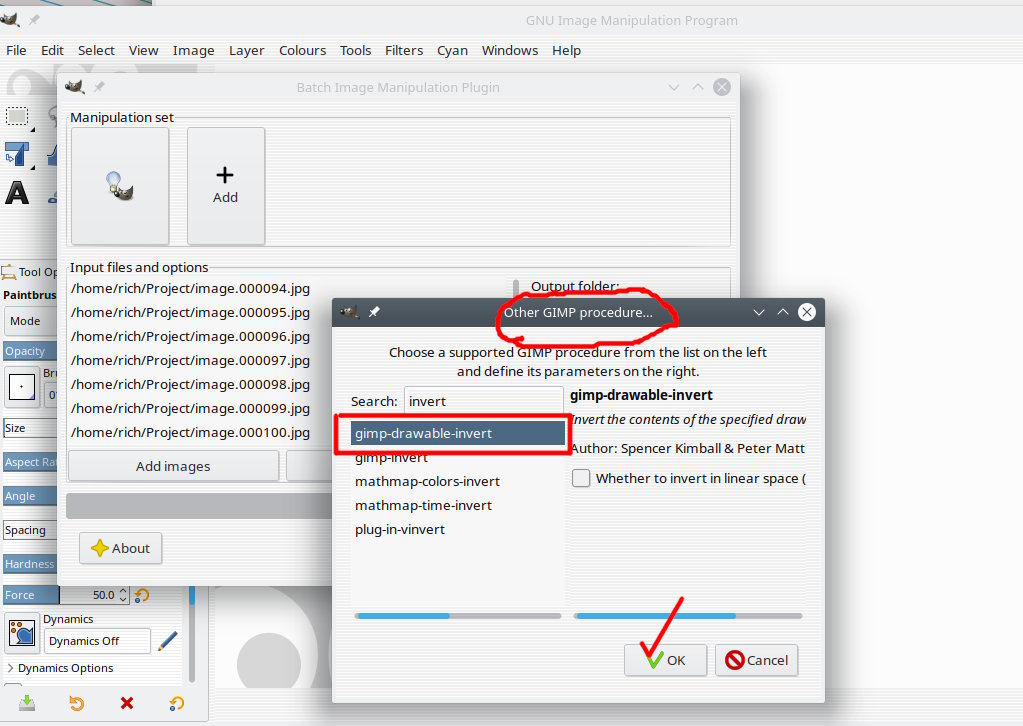Open the Edit menu
This screenshot has width=1023, height=726.
tap(52, 50)
